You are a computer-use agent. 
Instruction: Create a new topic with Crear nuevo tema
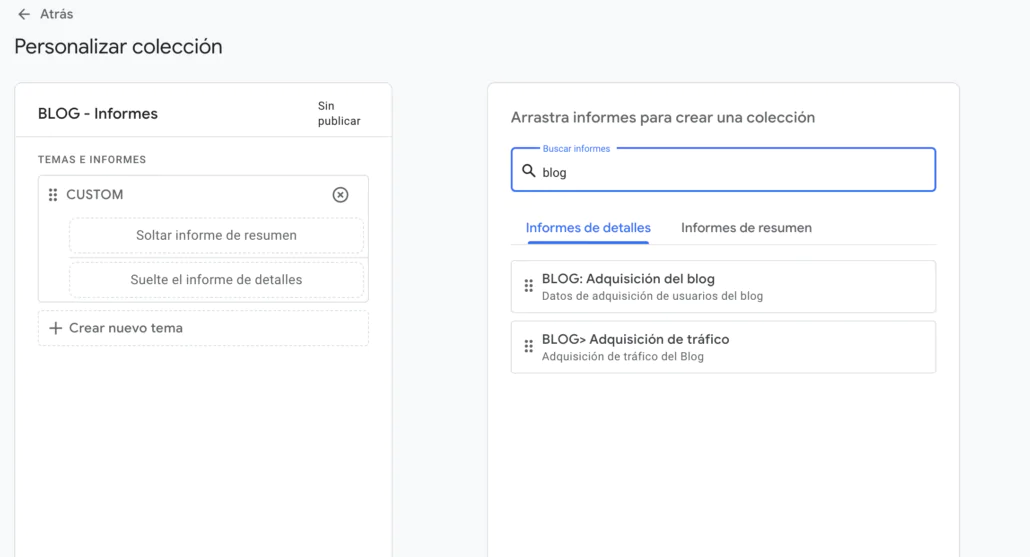click(203, 328)
